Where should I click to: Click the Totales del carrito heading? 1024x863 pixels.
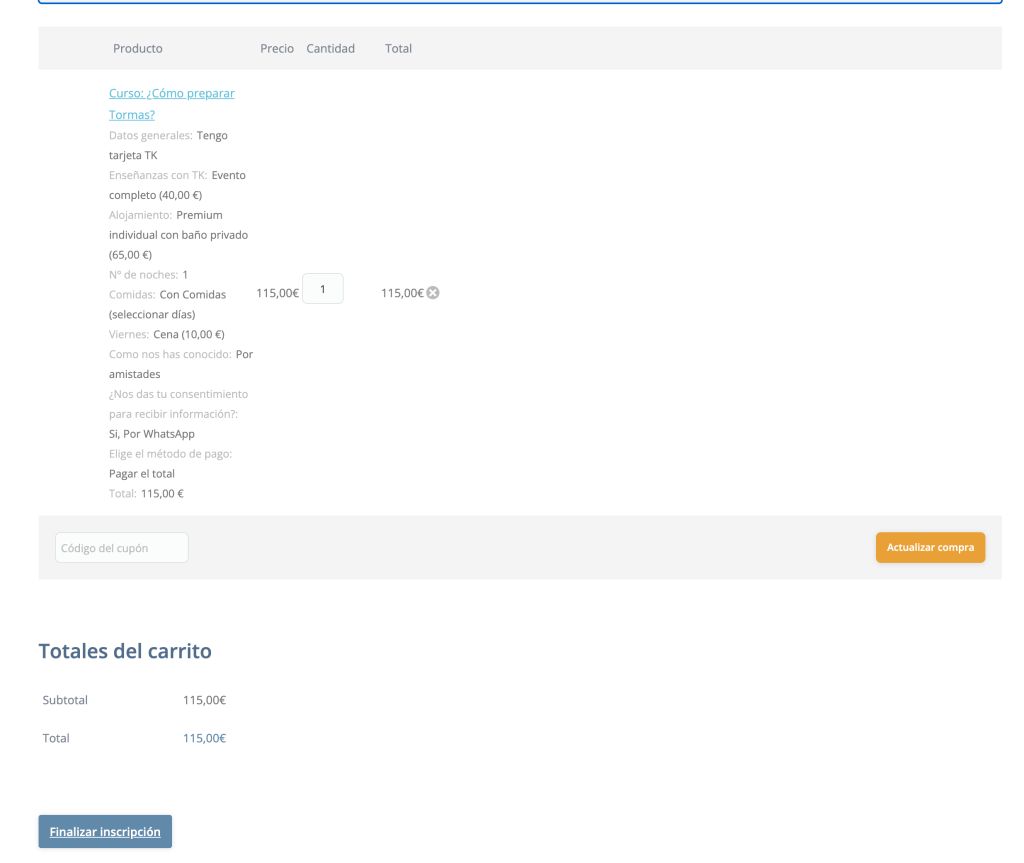pyautogui.click(x=125, y=651)
